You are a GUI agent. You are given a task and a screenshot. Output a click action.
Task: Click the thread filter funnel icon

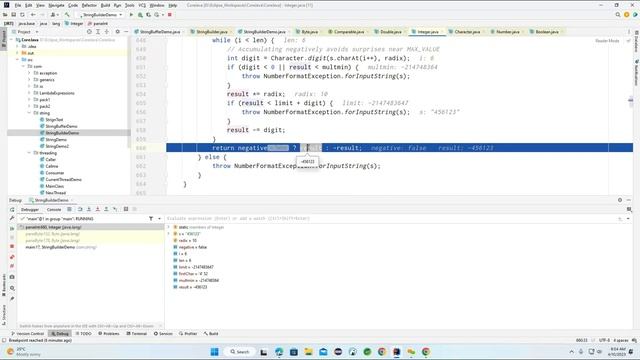[151, 219]
